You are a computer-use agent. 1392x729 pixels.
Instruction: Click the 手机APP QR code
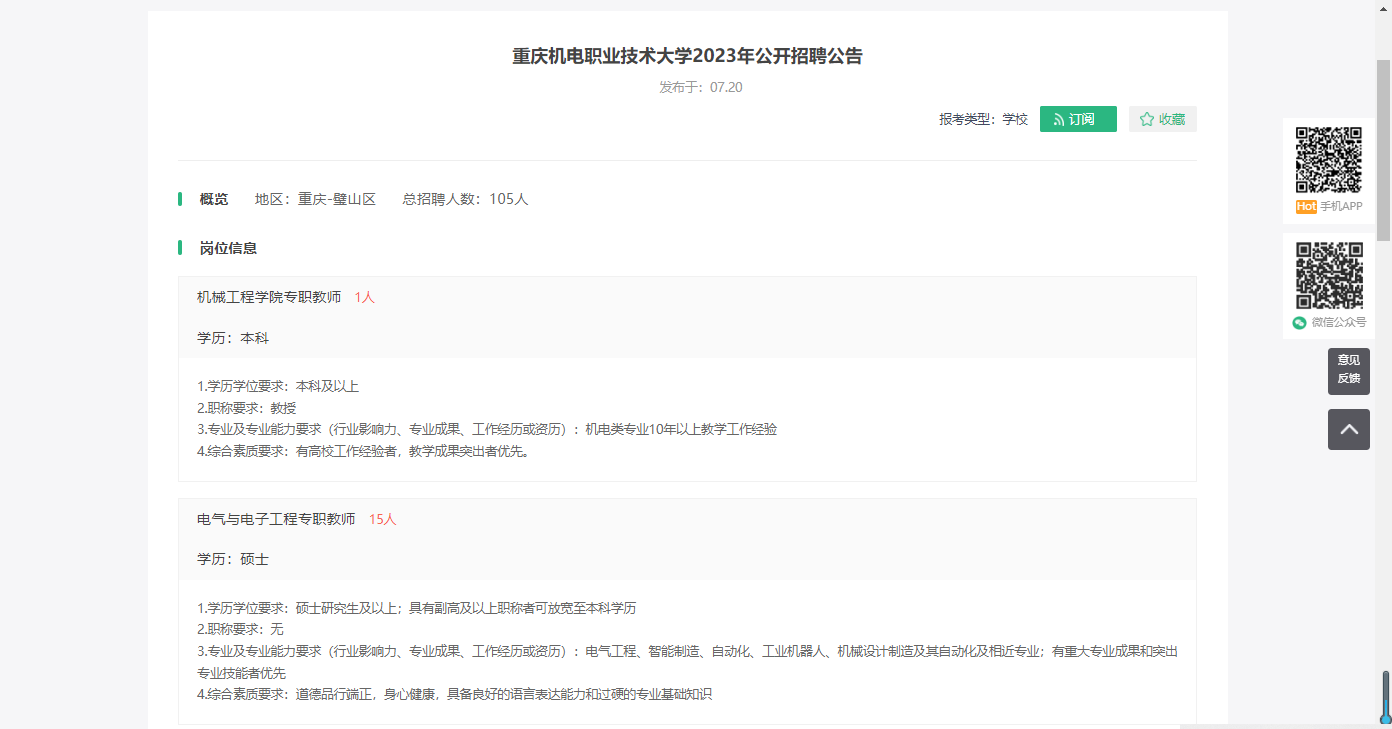[1329, 159]
